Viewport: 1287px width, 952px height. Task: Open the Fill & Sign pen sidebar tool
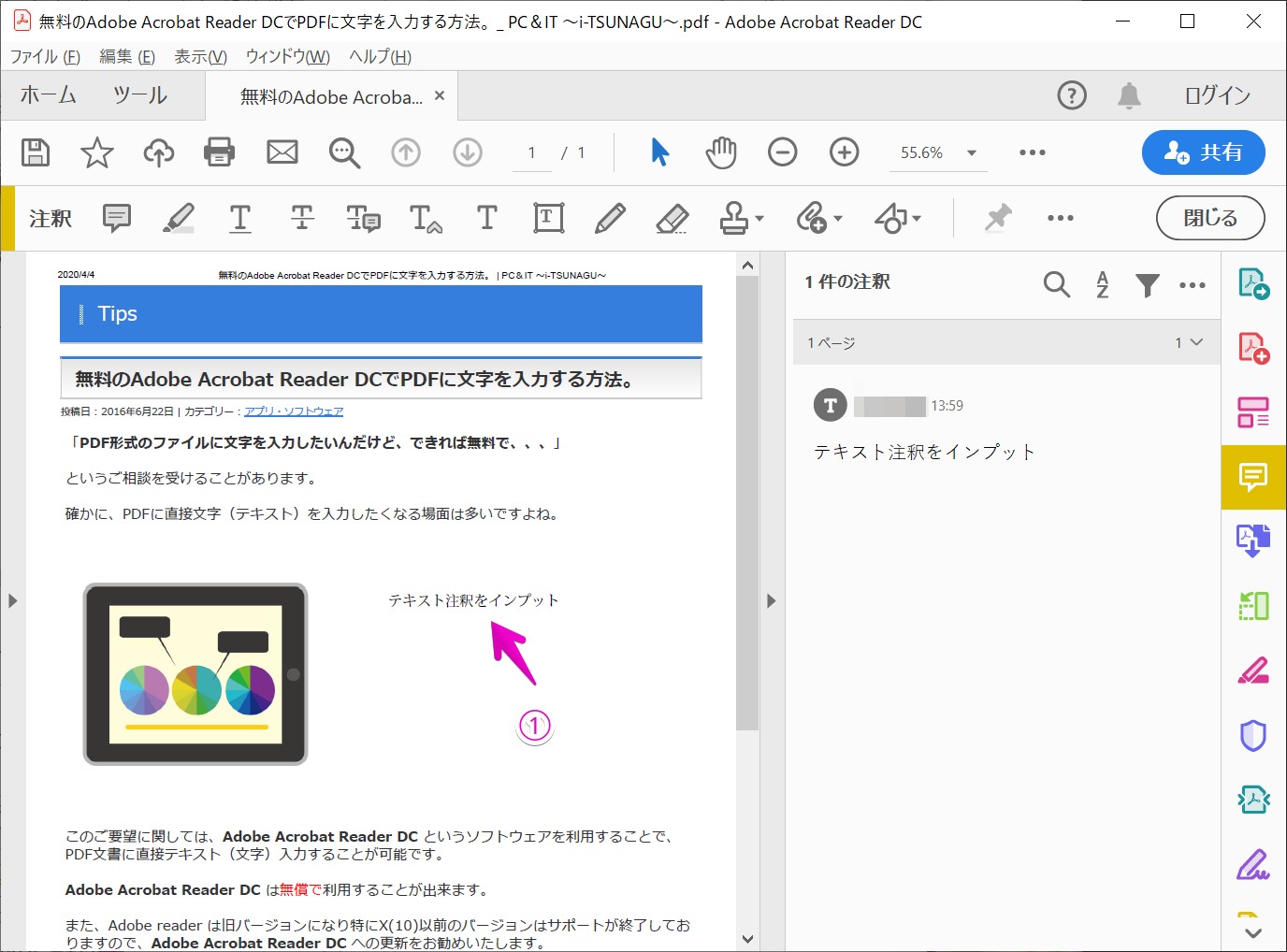1253,865
